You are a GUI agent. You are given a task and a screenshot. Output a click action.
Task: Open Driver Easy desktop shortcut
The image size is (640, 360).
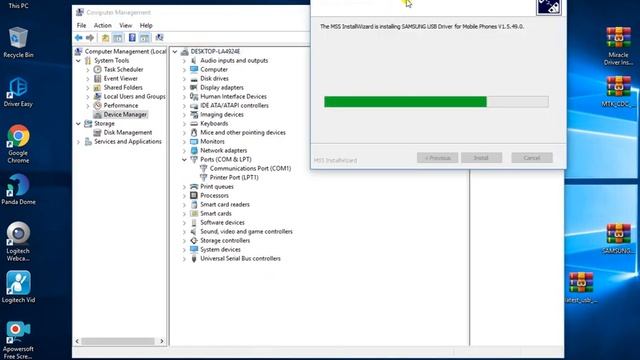(x=18, y=92)
